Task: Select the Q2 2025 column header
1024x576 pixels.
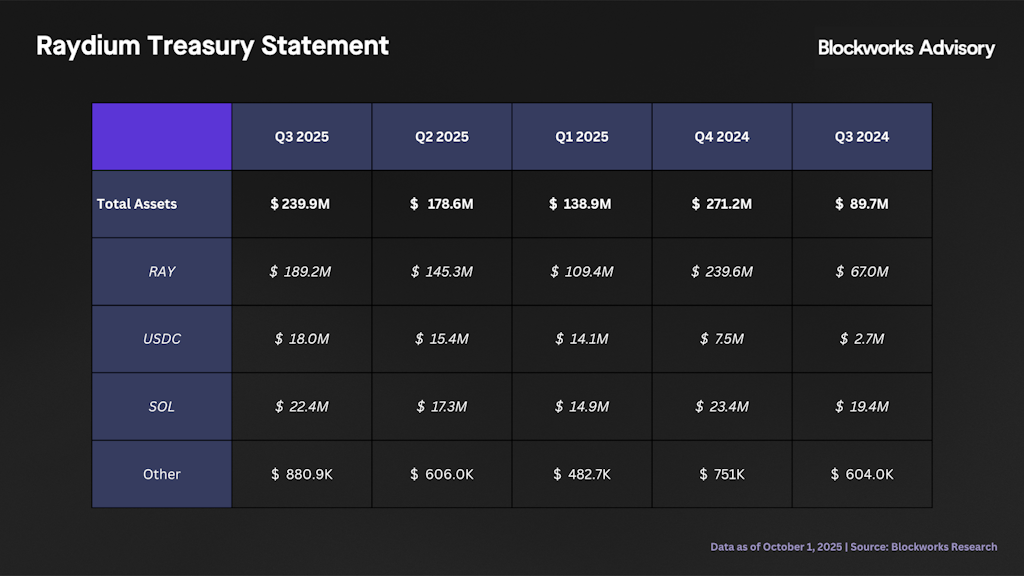Action: (x=442, y=137)
